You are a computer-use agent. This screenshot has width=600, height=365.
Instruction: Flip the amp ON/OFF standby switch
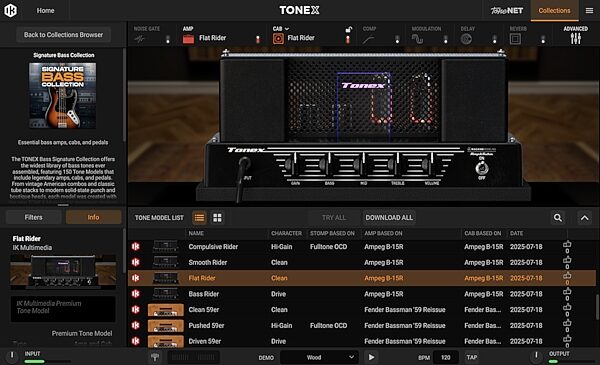click(482, 168)
